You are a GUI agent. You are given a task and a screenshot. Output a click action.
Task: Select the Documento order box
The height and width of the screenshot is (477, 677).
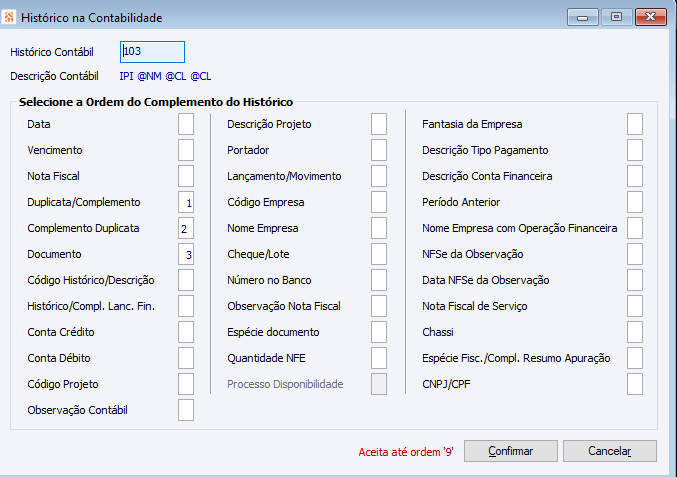(x=186, y=254)
